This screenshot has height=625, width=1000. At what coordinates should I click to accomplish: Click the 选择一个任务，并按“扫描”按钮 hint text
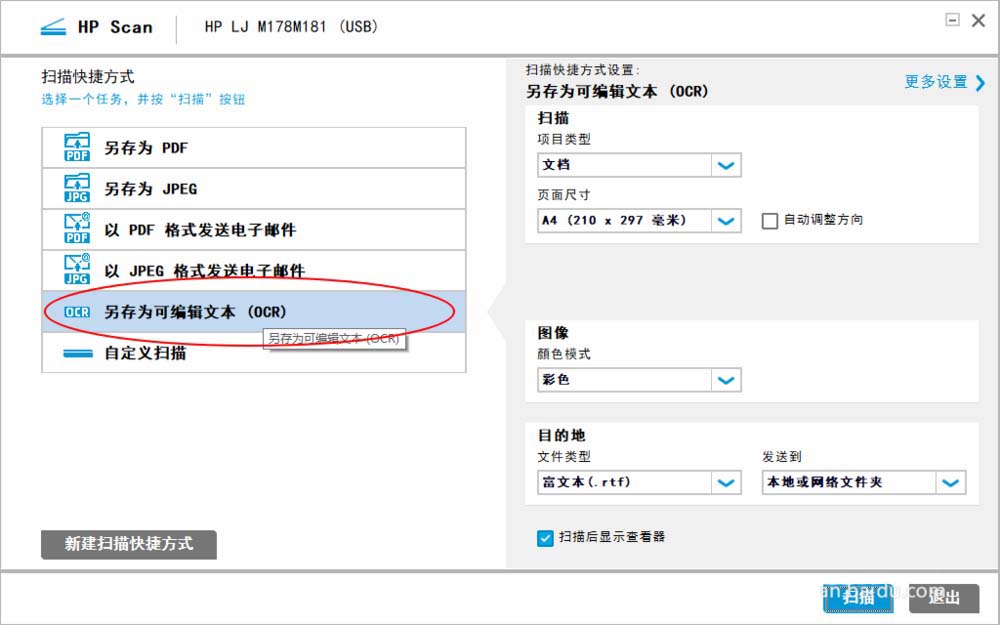click(x=143, y=99)
